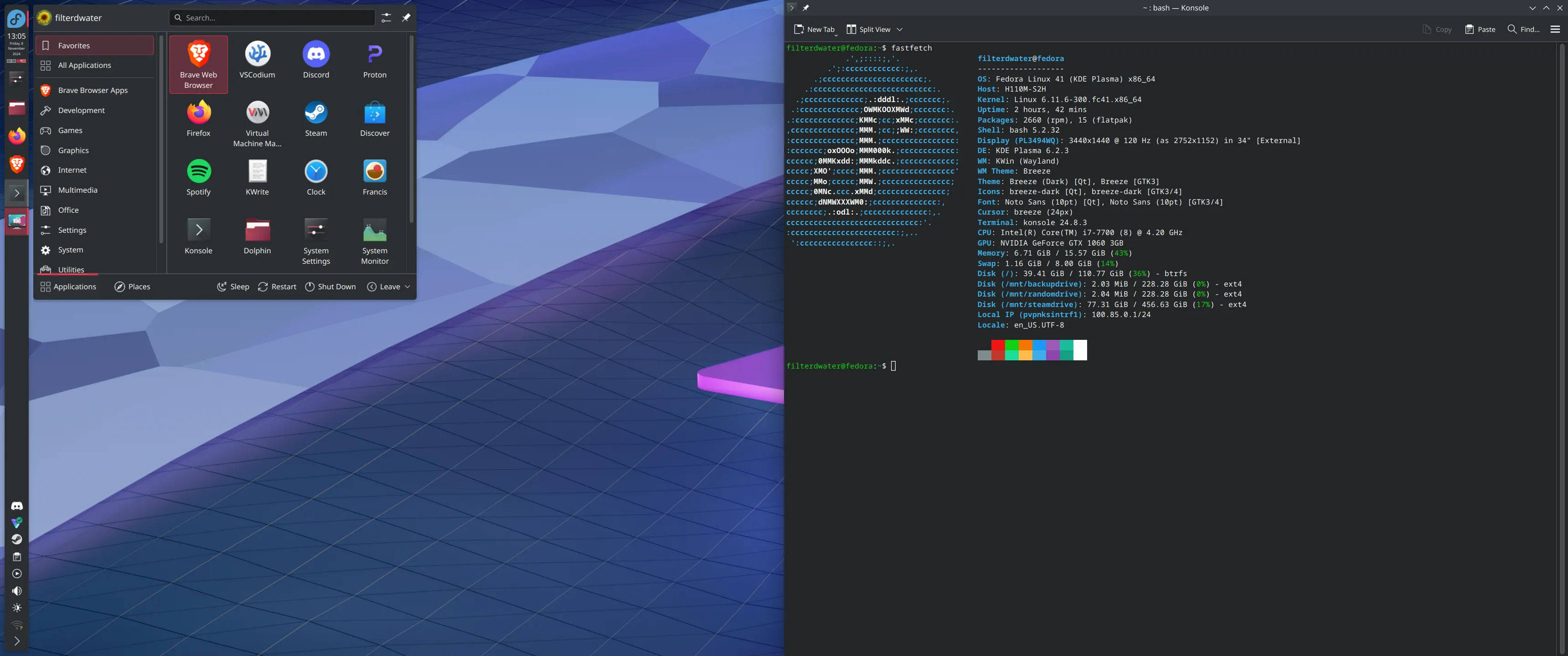Select All Applications menu item
The width and height of the screenshot is (1568, 656).
tap(84, 64)
